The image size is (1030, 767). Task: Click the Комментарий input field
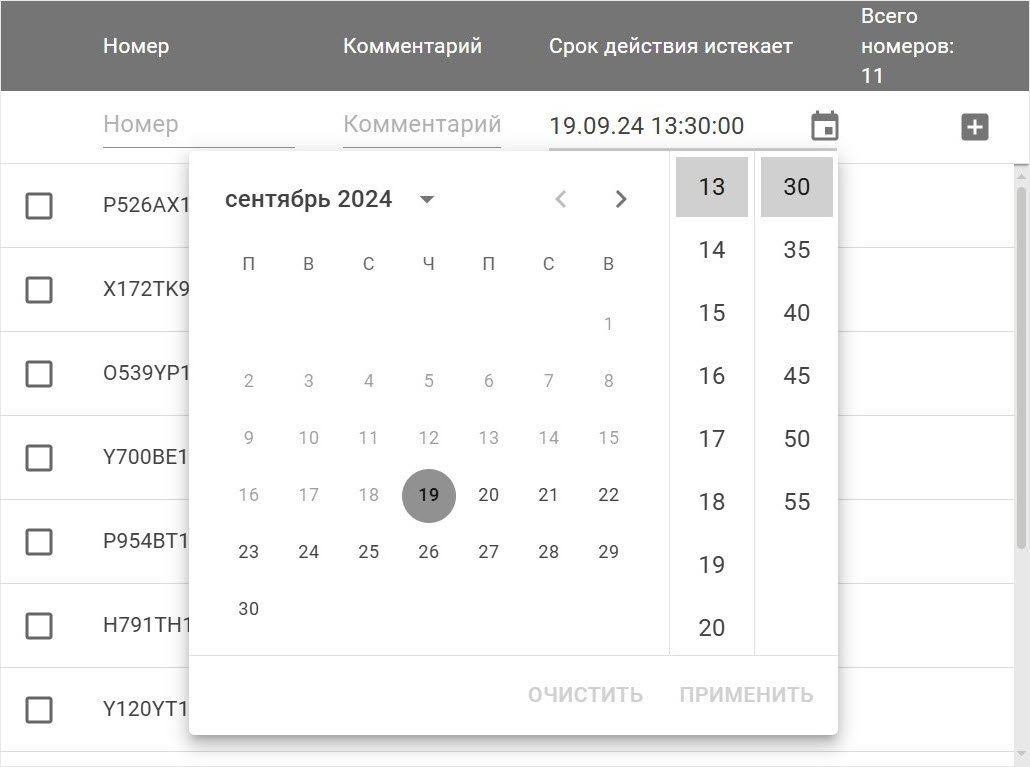[421, 125]
